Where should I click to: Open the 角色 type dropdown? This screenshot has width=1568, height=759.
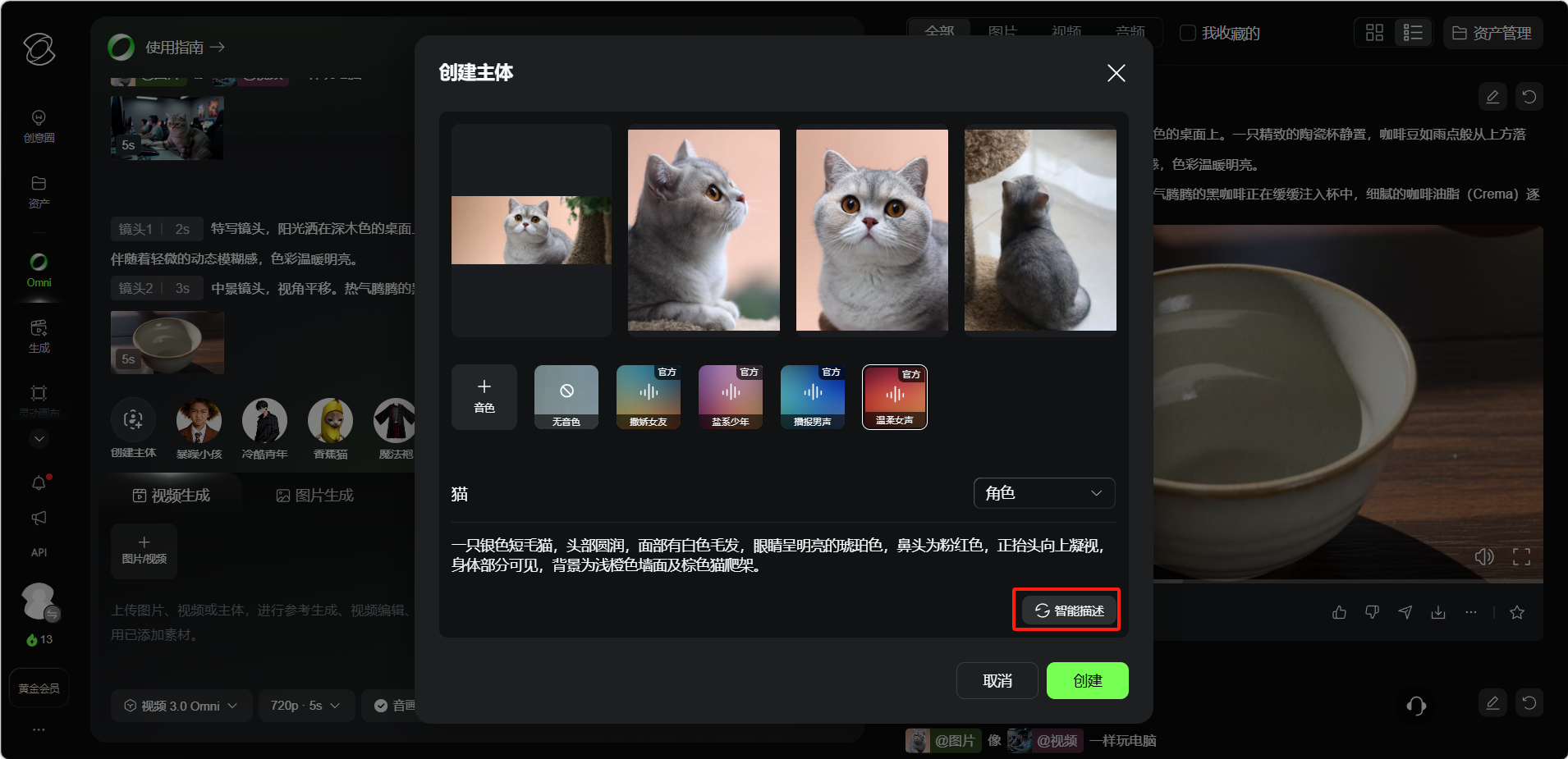1043,493
